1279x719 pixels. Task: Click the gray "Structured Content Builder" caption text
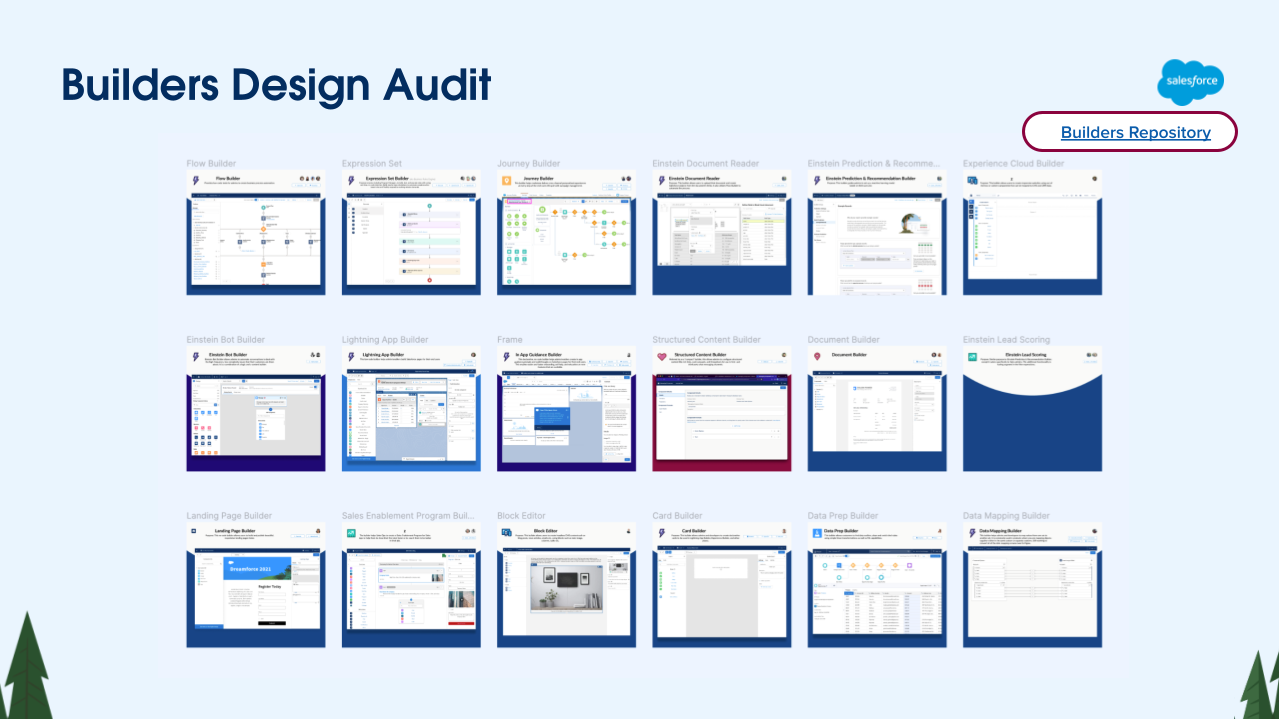tap(707, 339)
